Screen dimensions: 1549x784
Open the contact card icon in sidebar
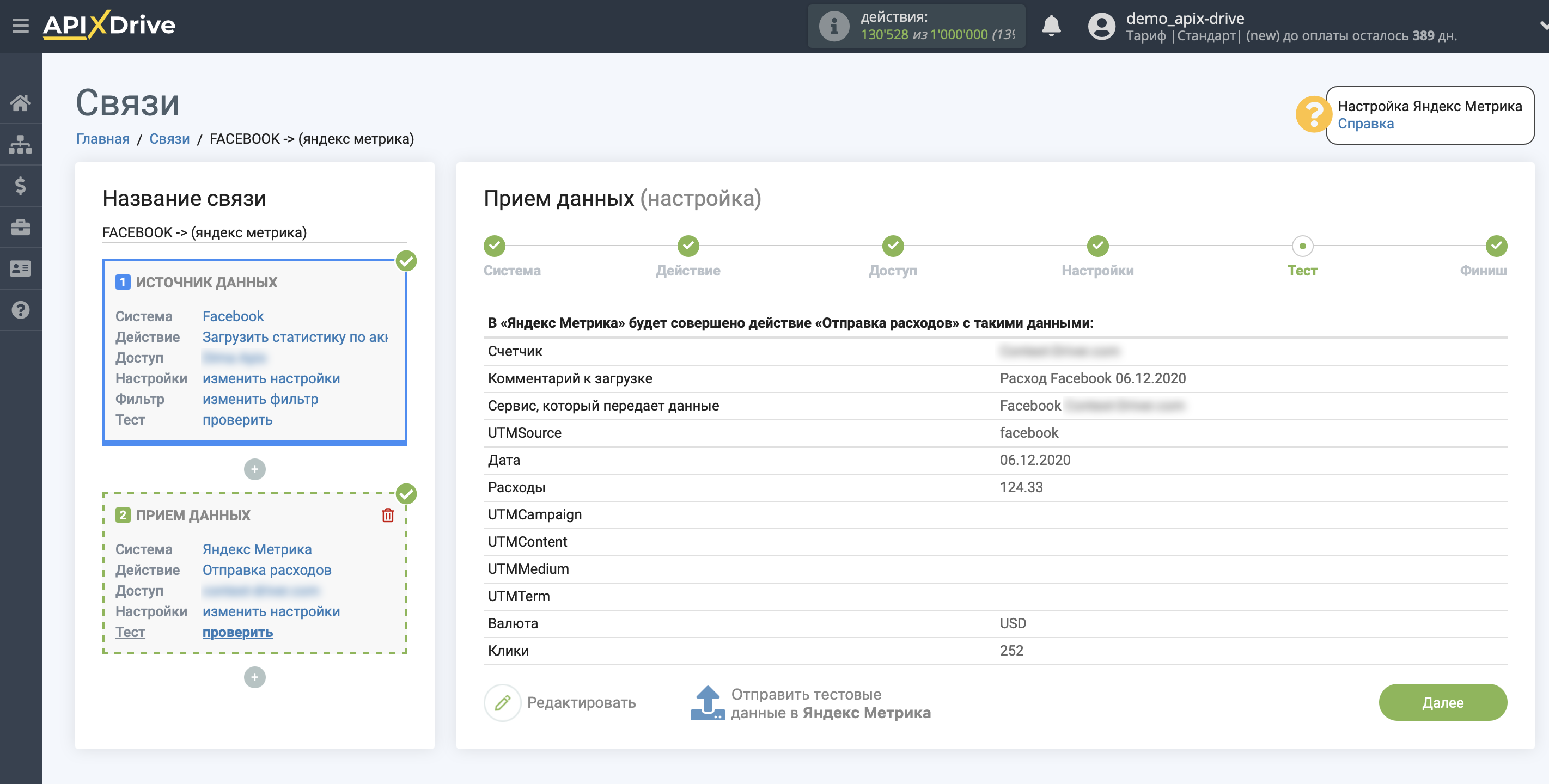[21, 268]
